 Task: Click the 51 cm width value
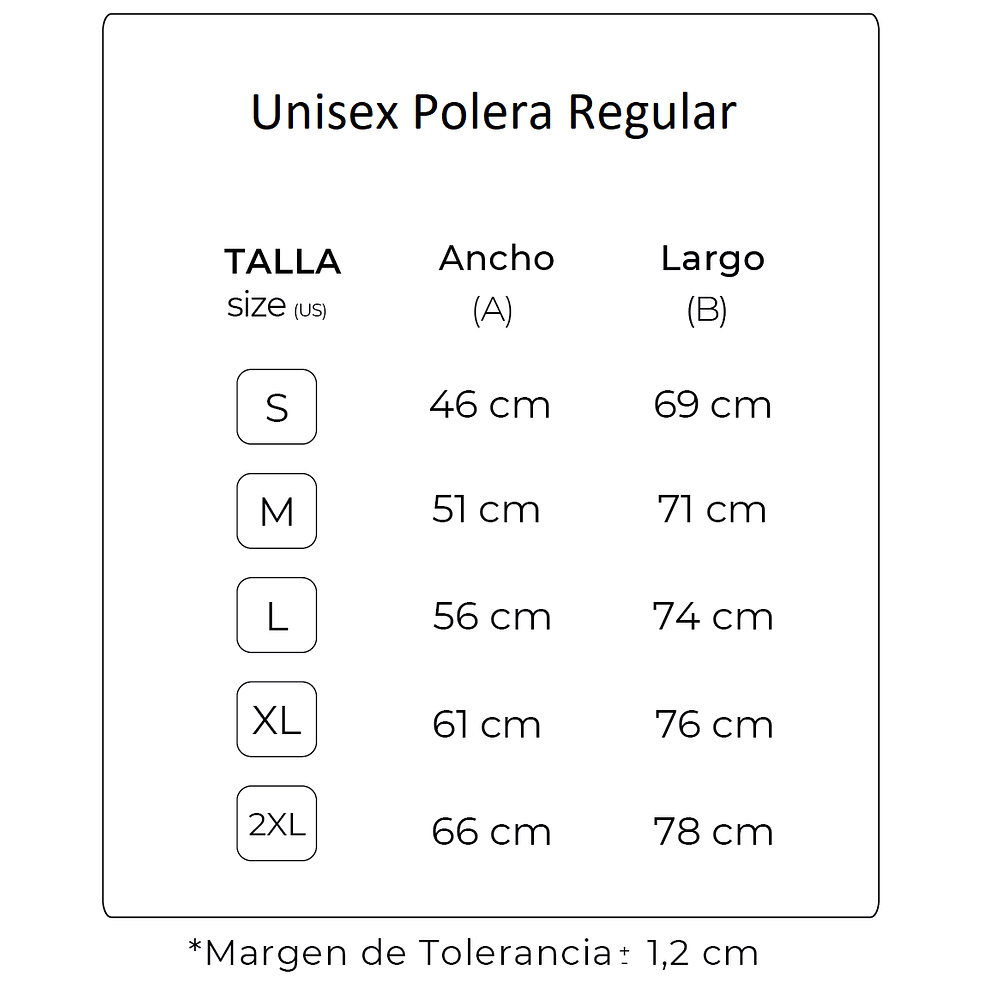pyautogui.click(x=486, y=510)
